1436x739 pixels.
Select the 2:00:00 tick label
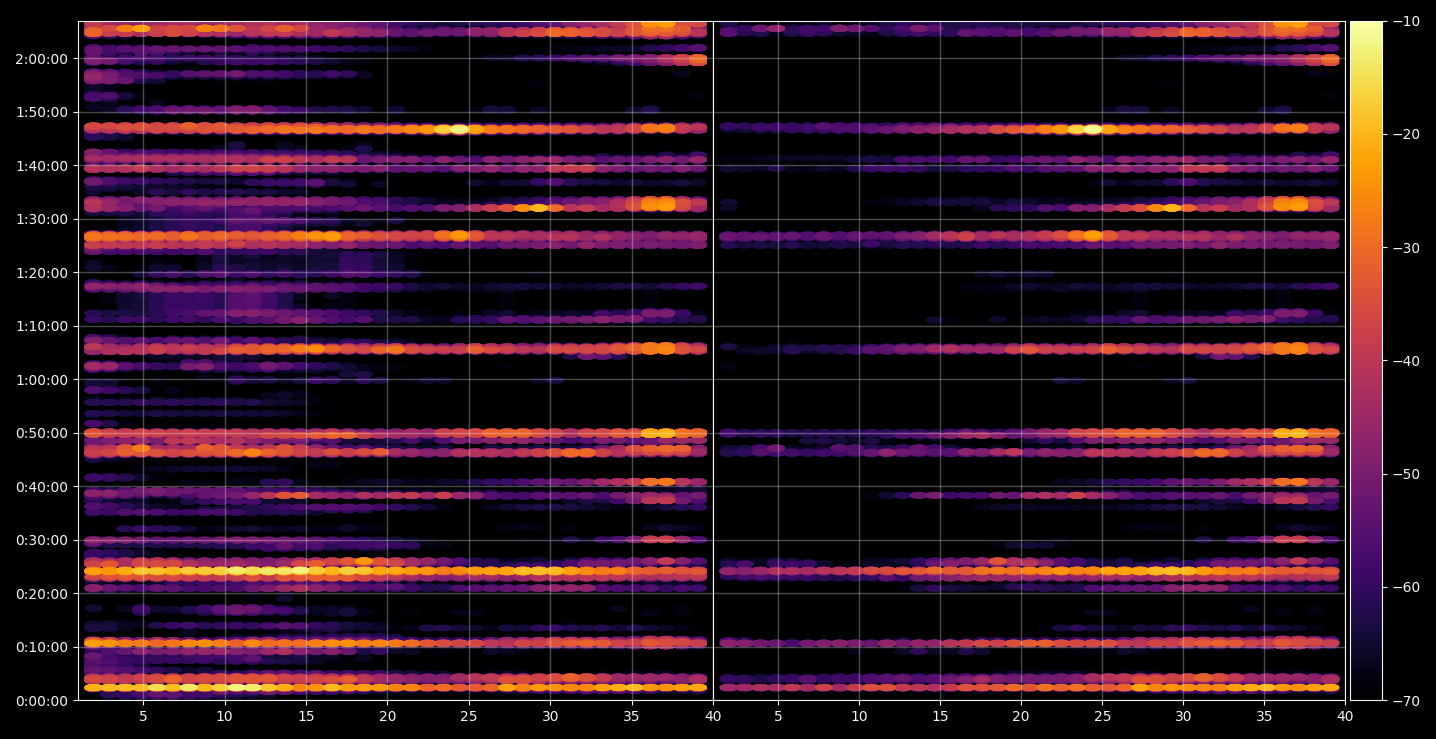pos(42,59)
